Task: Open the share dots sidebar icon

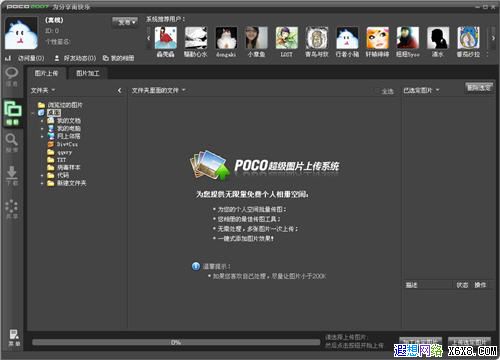Action: click(12, 209)
